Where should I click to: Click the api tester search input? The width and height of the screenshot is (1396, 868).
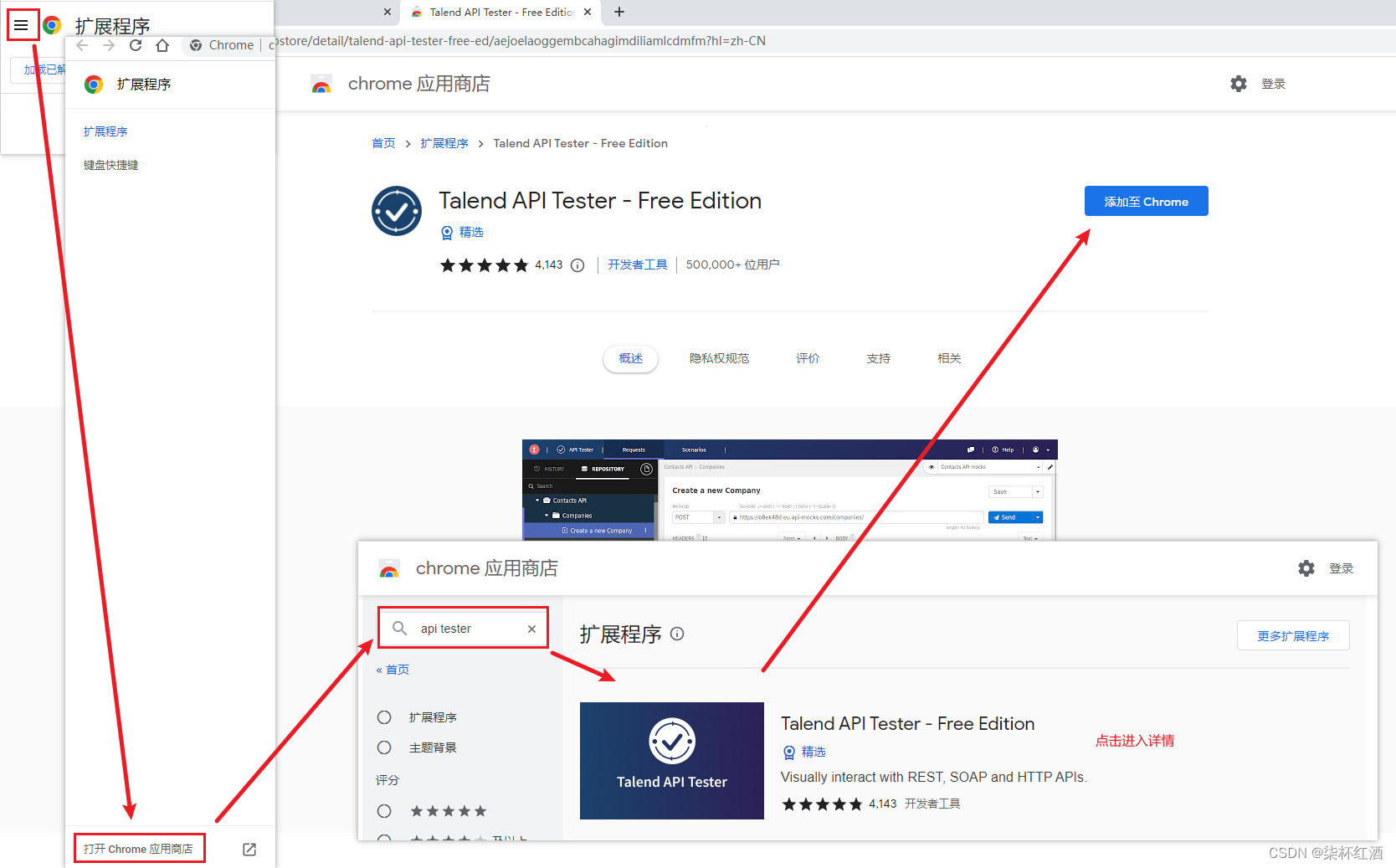tap(464, 628)
